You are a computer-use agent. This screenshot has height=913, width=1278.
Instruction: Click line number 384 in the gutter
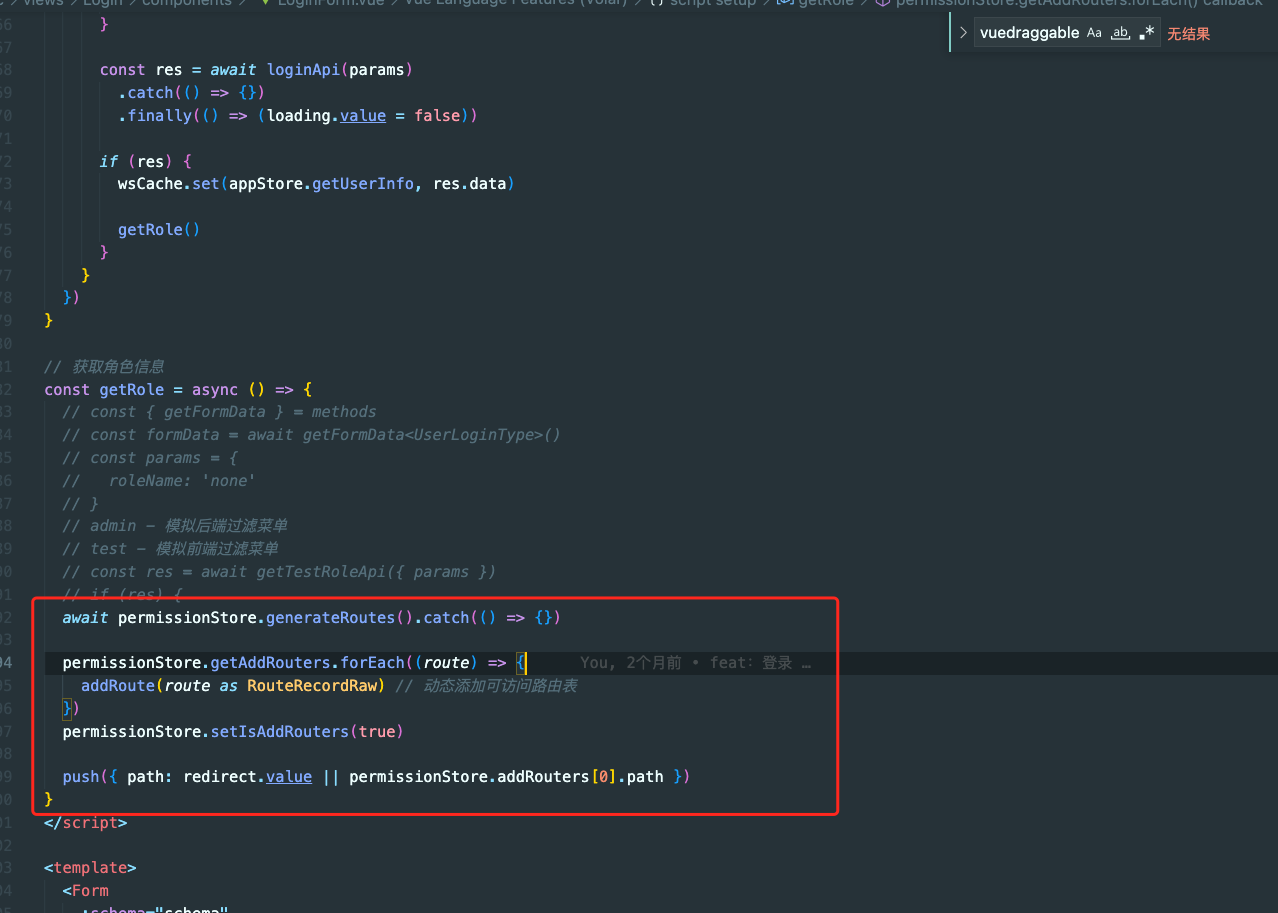point(10,434)
